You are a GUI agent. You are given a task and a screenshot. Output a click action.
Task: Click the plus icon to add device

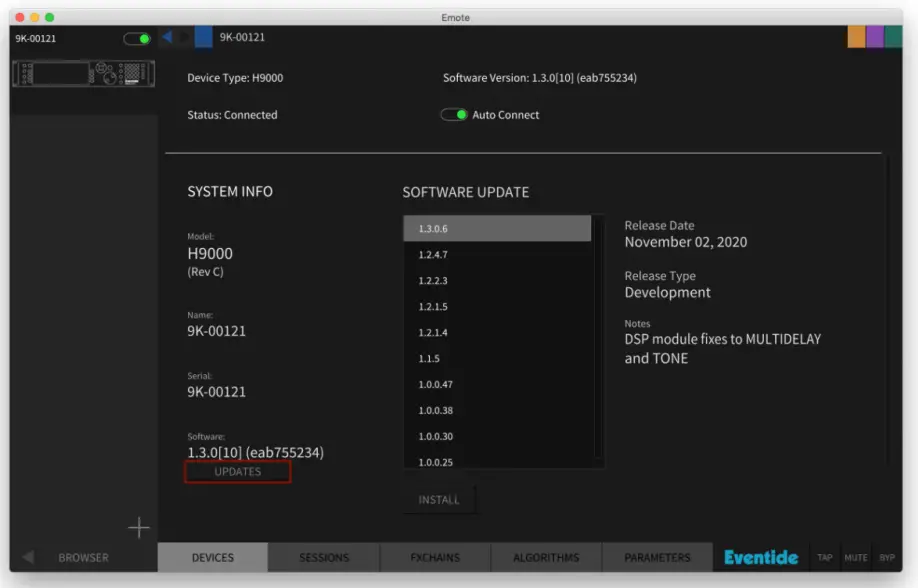(x=138, y=527)
